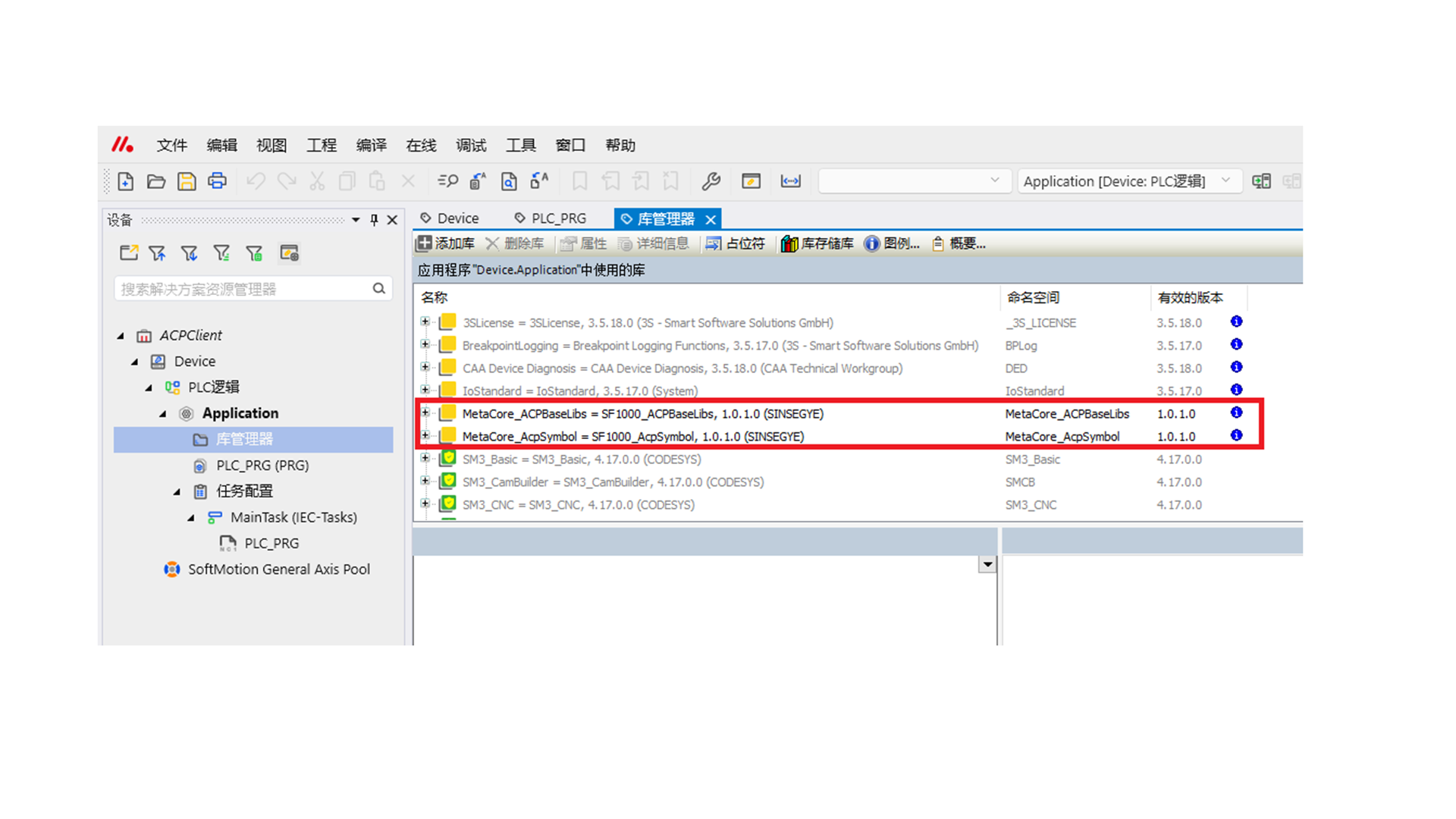Click info icon for 3SLicense row

click(1236, 322)
